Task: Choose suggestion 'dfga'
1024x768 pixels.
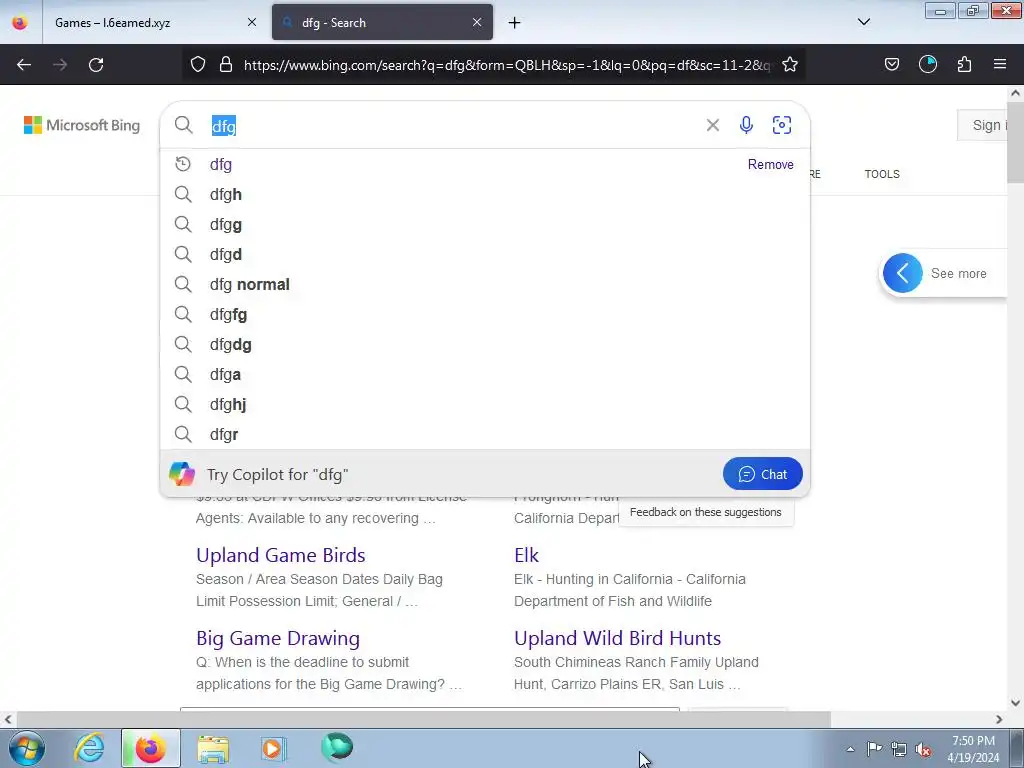Action: [485, 374]
